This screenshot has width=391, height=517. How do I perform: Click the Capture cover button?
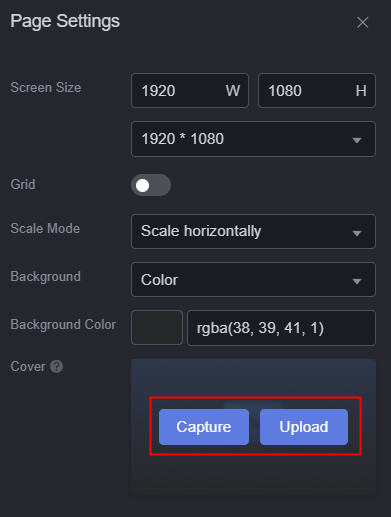click(204, 427)
